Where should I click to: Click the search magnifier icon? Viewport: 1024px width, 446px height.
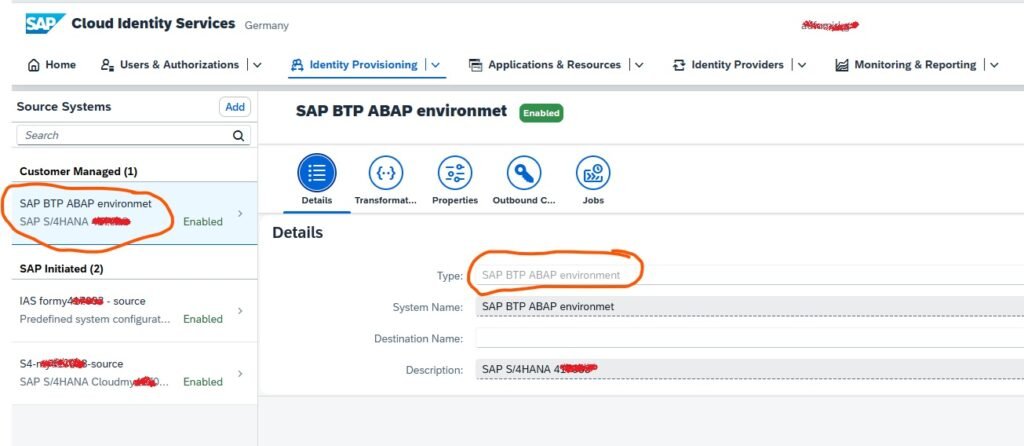pos(238,136)
